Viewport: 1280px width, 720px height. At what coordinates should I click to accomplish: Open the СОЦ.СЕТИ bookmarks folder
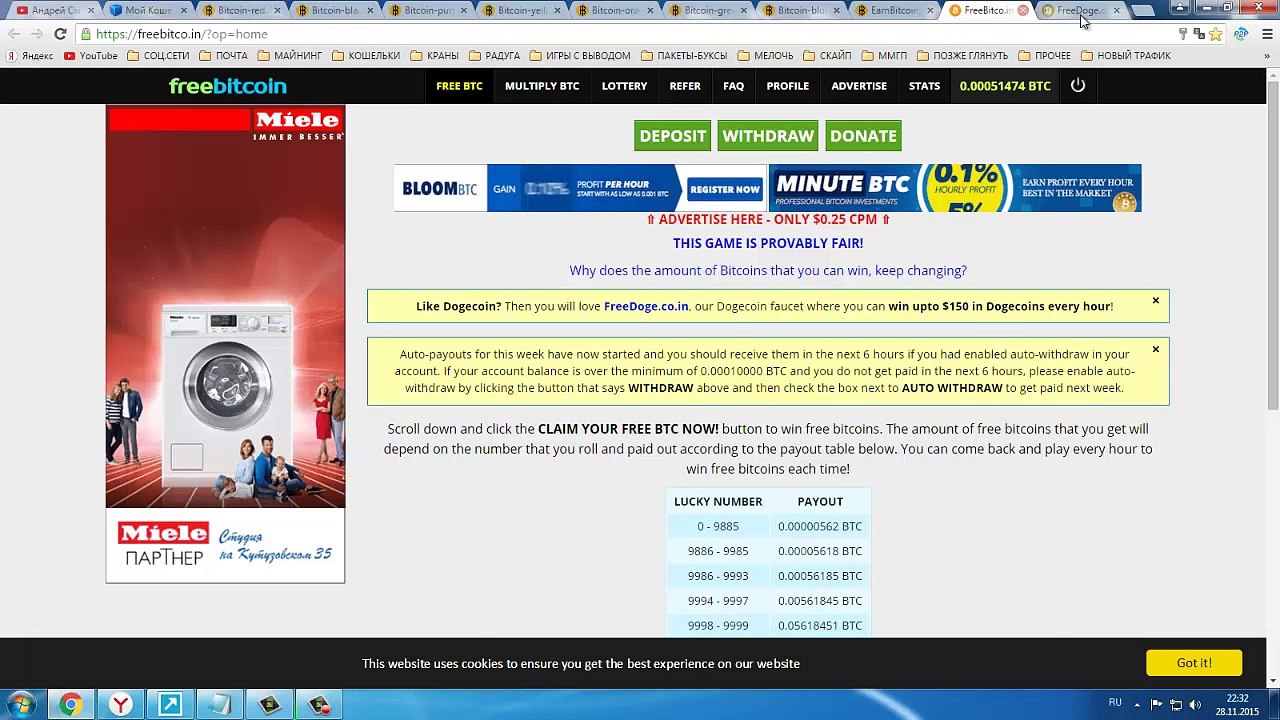point(159,56)
